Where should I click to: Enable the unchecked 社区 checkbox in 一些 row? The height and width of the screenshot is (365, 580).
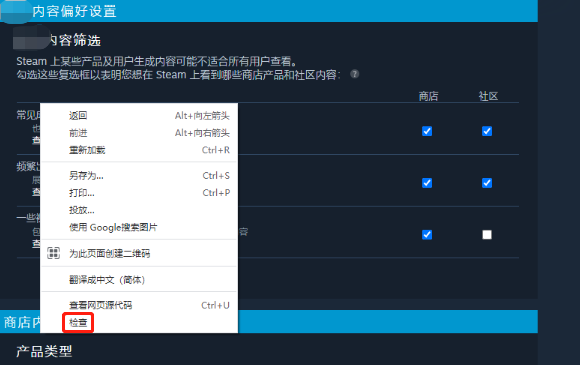pyautogui.click(x=487, y=235)
